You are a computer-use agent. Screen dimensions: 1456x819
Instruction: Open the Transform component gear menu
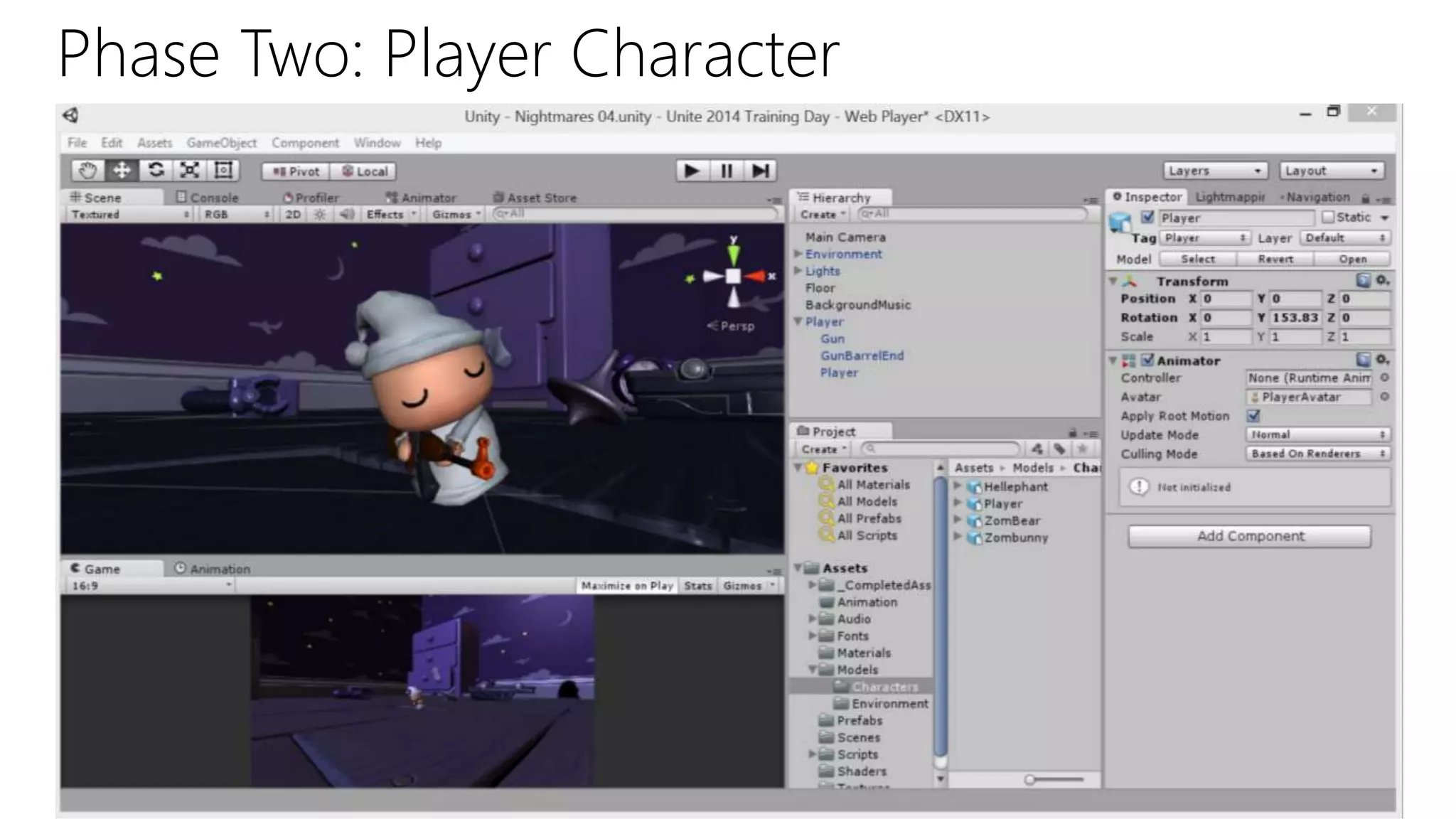coord(1382,280)
